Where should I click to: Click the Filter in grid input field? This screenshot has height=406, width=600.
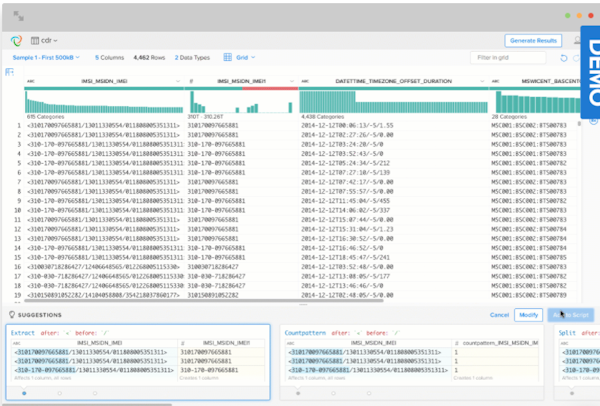click(x=510, y=58)
